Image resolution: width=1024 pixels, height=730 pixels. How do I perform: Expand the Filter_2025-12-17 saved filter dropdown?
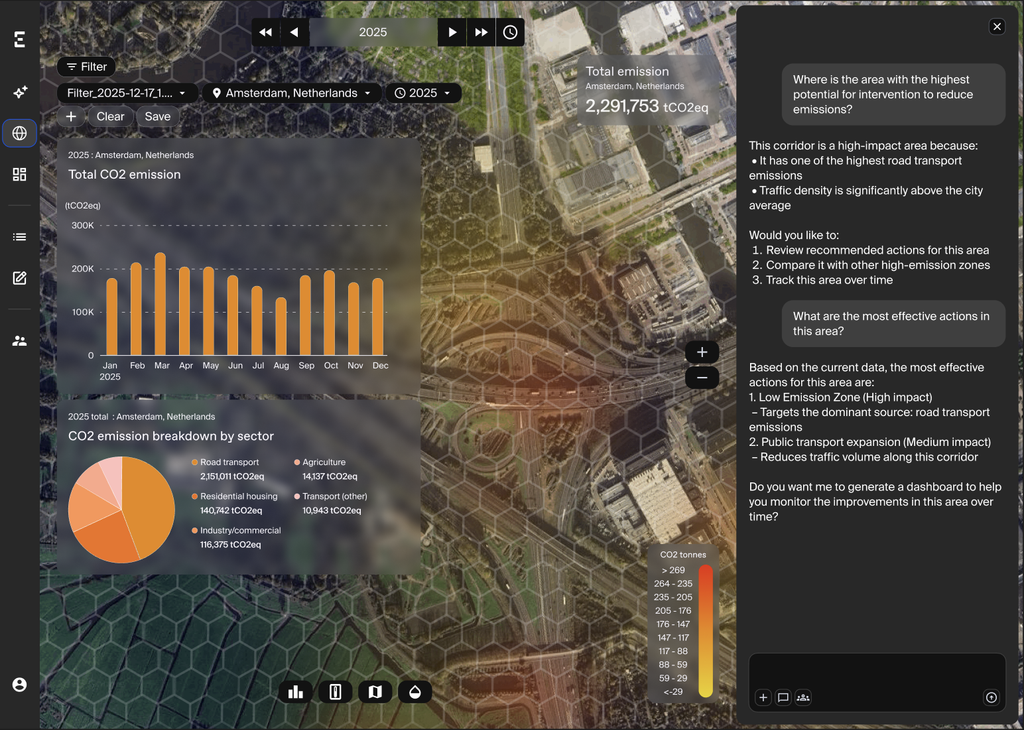[x=127, y=93]
